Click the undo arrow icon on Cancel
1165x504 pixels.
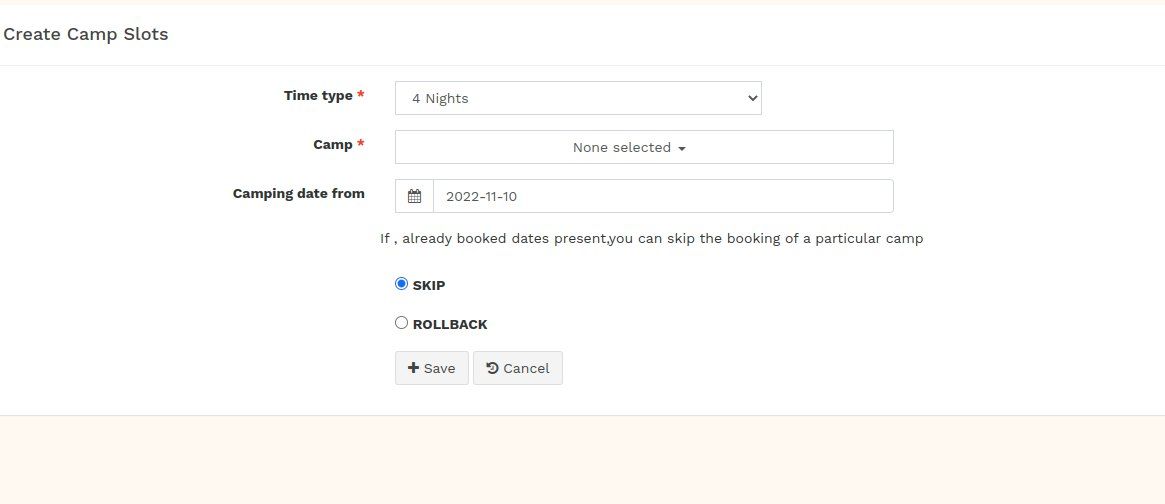pyautogui.click(x=492, y=368)
